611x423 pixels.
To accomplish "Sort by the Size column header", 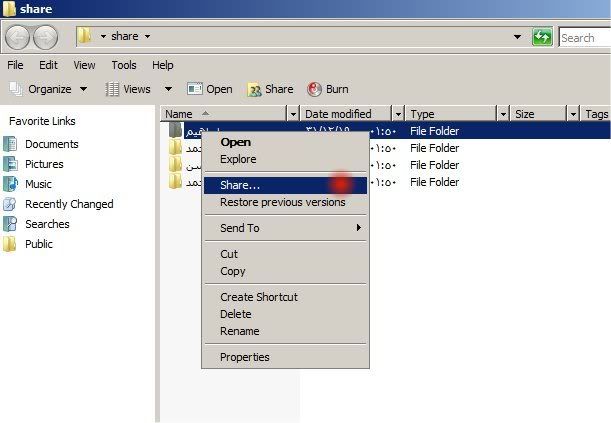I will coord(539,114).
